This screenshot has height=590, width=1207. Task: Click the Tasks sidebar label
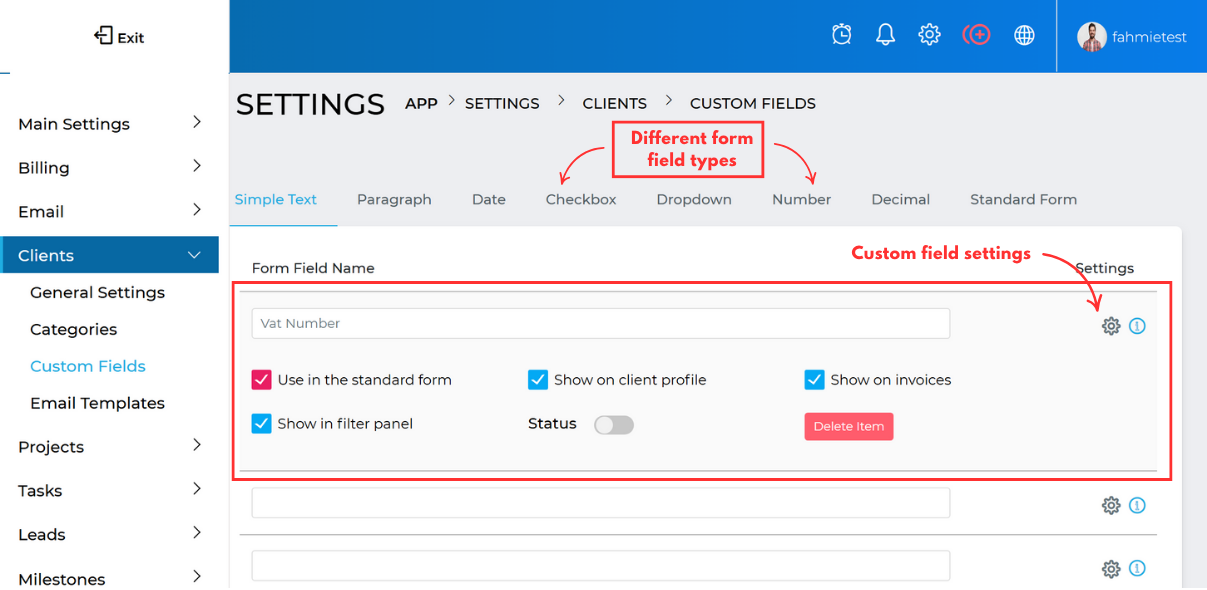(x=40, y=491)
